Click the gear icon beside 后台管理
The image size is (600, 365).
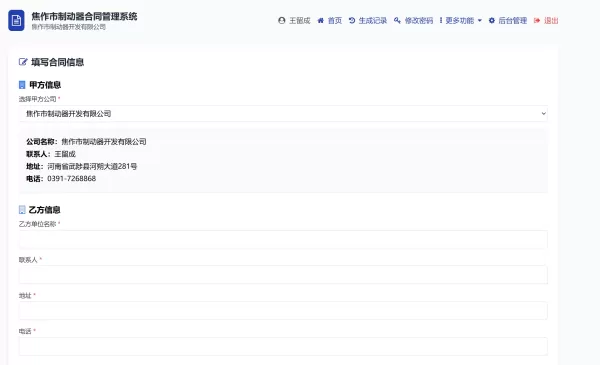(492, 20)
